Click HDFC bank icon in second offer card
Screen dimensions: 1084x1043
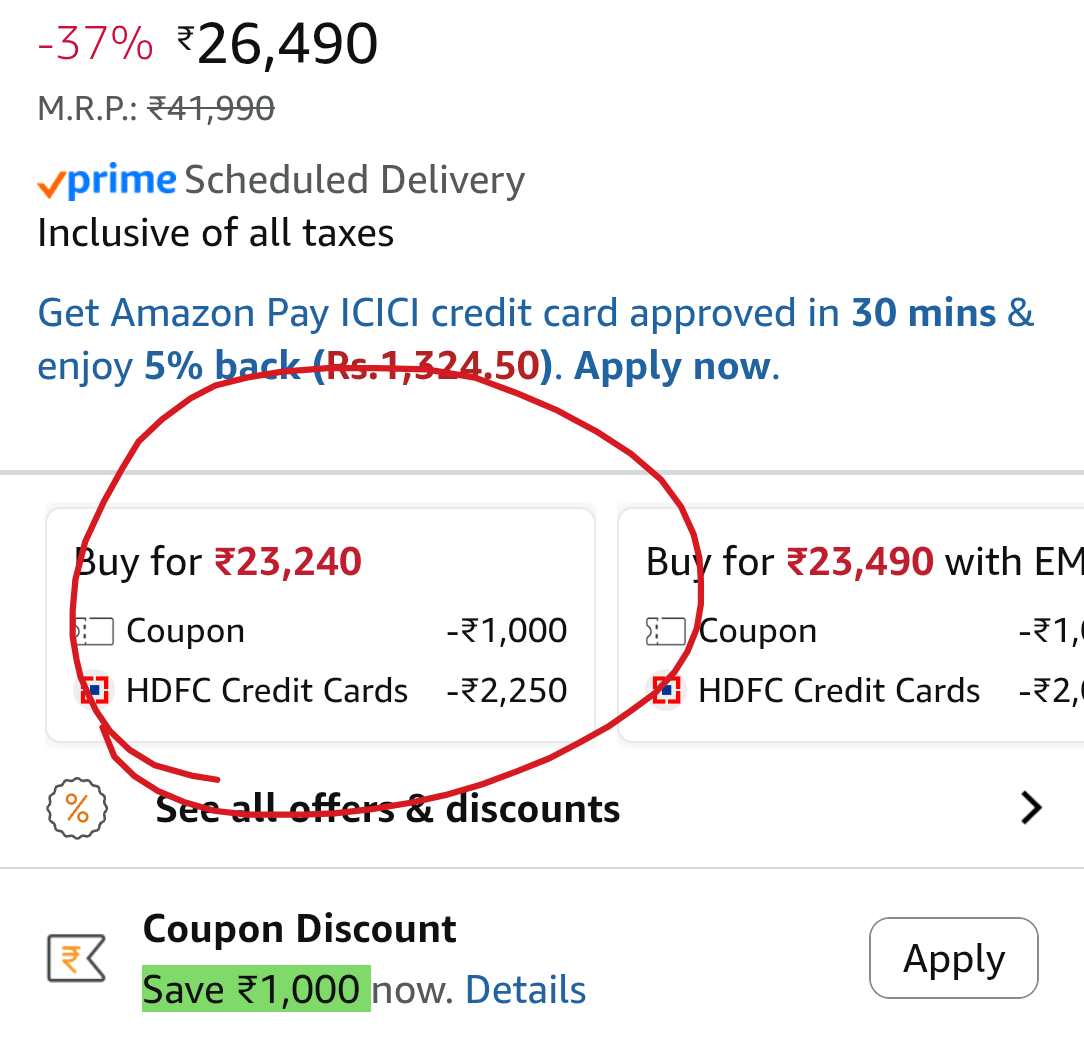(x=666, y=690)
